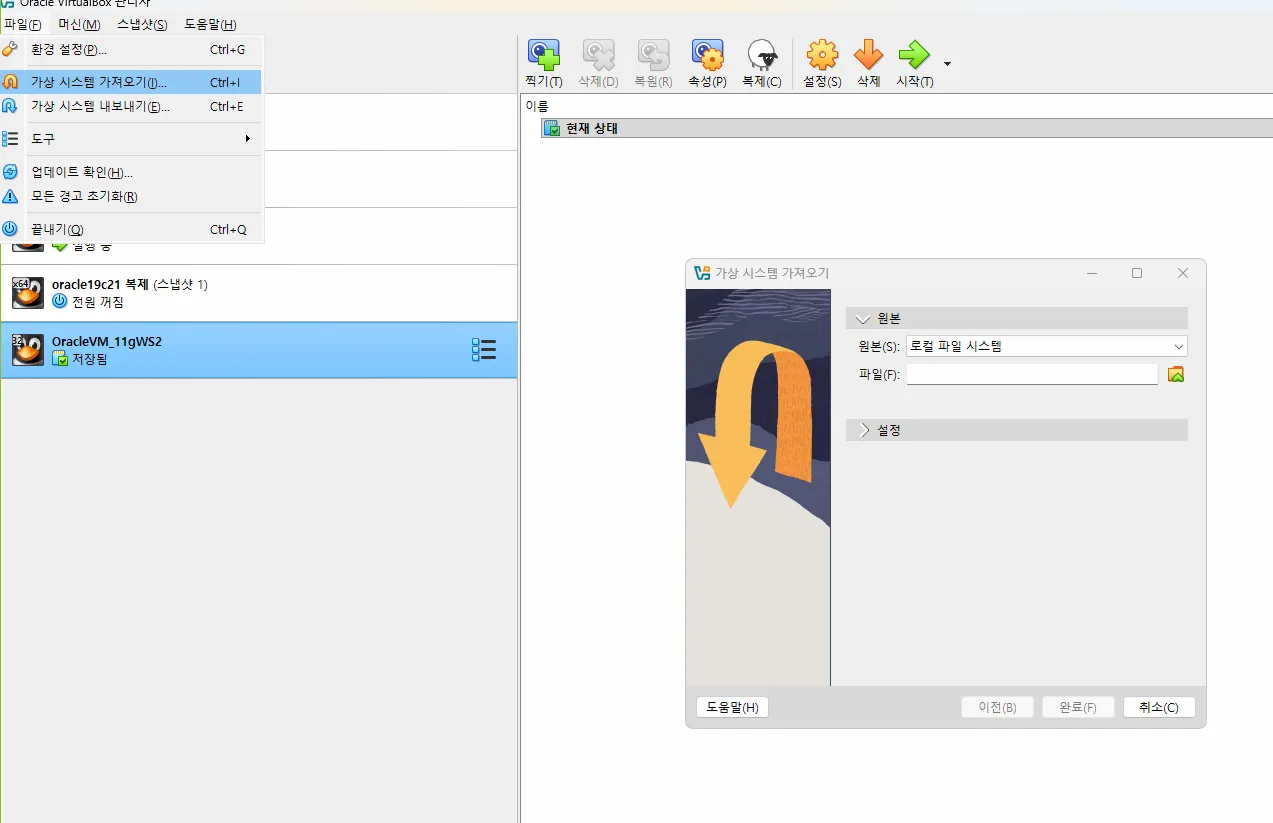The height and width of the screenshot is (823, 1273).
Task: Click the 현재 상태 snapshot state icon
Action: [x=552, y=128]
